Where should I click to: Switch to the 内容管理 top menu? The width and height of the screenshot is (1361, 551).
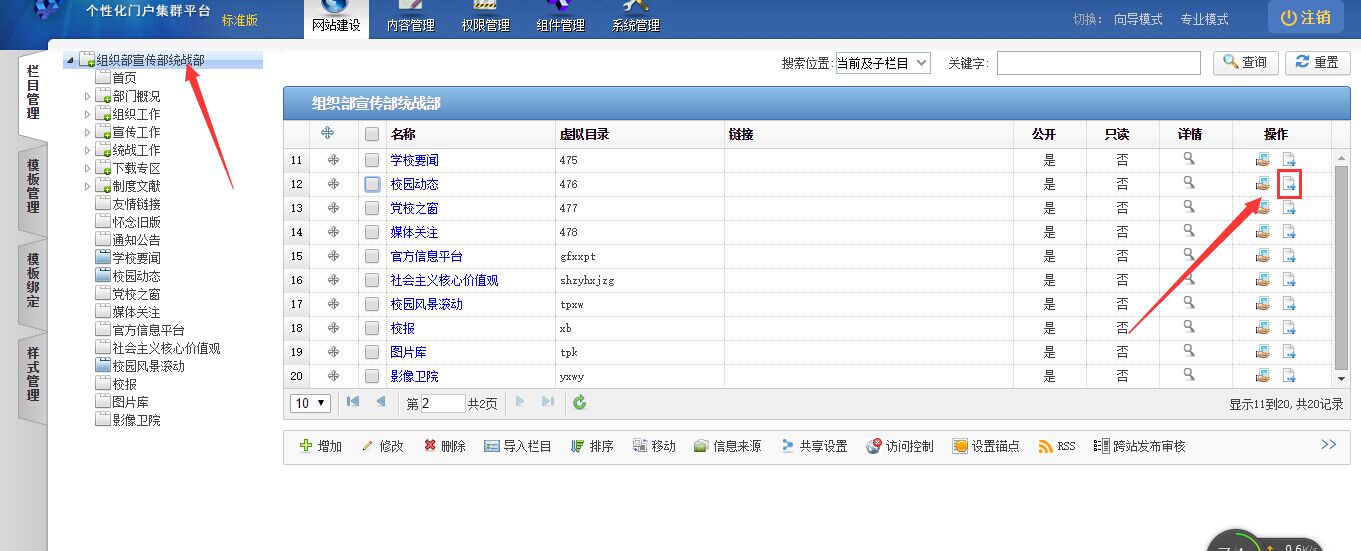(409, 20)
